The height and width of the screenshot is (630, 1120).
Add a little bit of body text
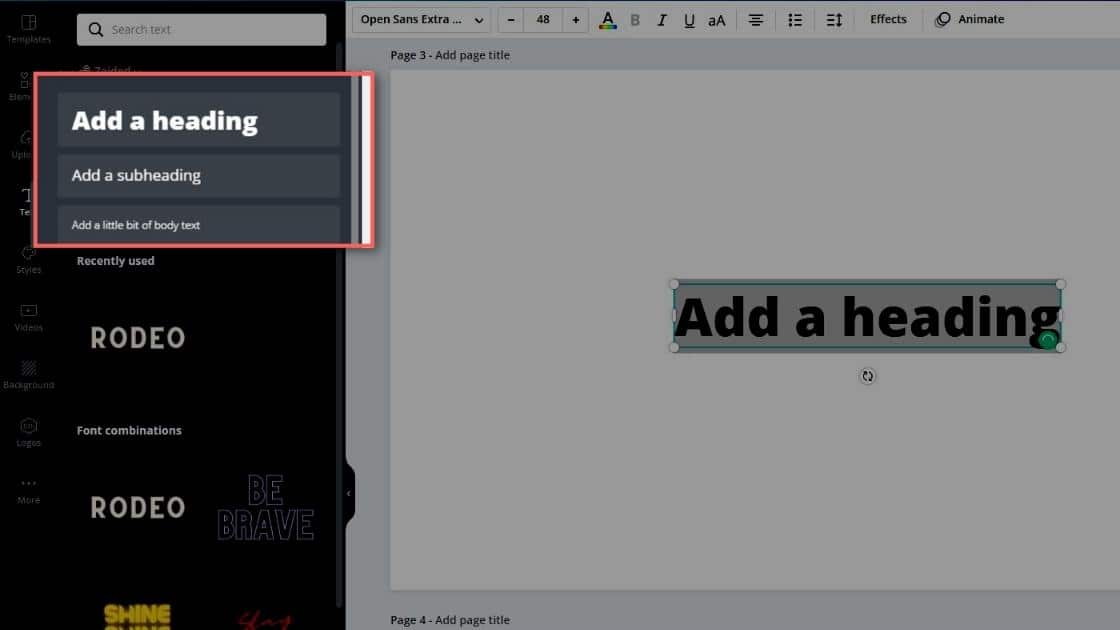[199, 225]
